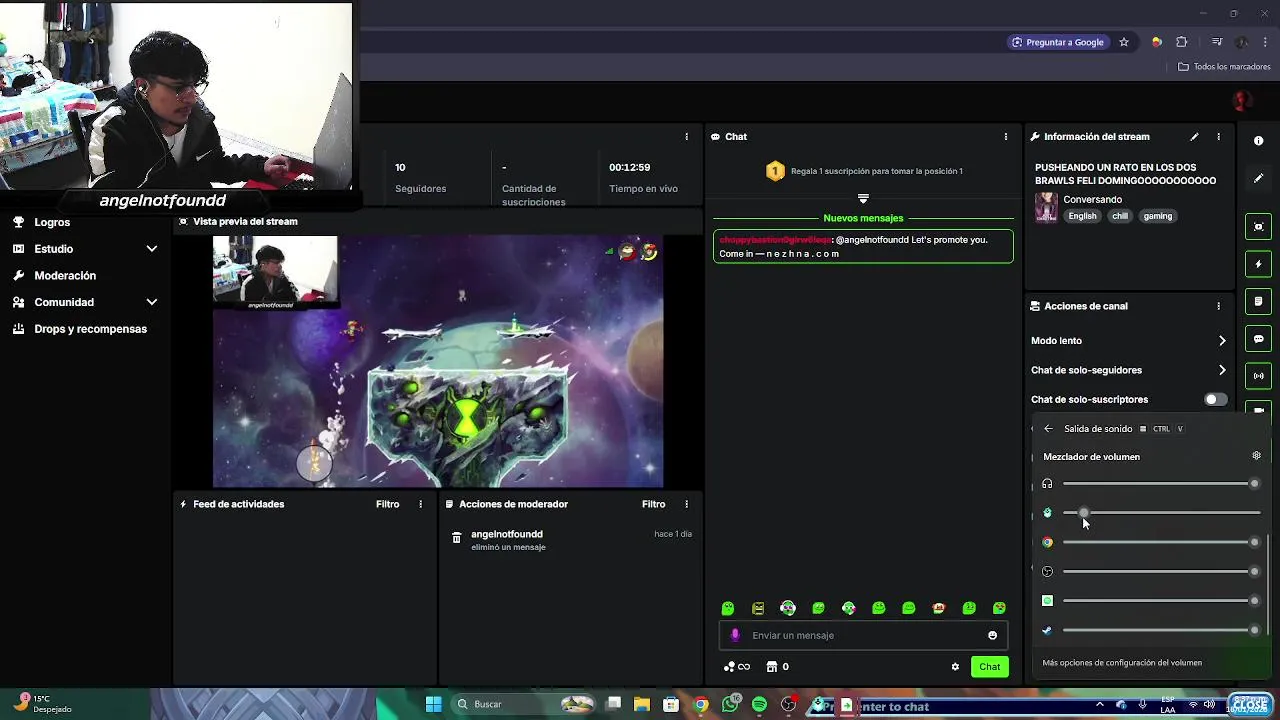The width and height of the screenshot is (1280, 720).
Task: Open the Acciones de canal three-dot menu
Action: click(x=1218, y=306)
